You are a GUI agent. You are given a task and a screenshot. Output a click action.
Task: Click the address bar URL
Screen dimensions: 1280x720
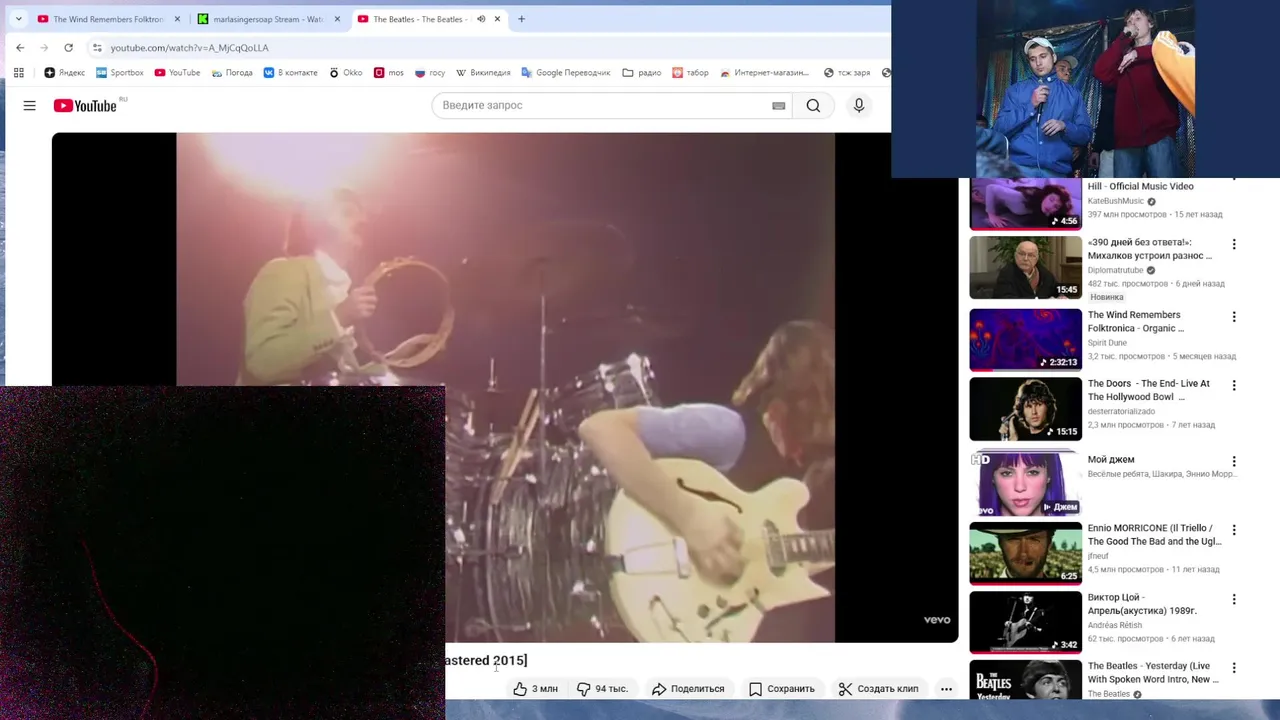[189, 47]
